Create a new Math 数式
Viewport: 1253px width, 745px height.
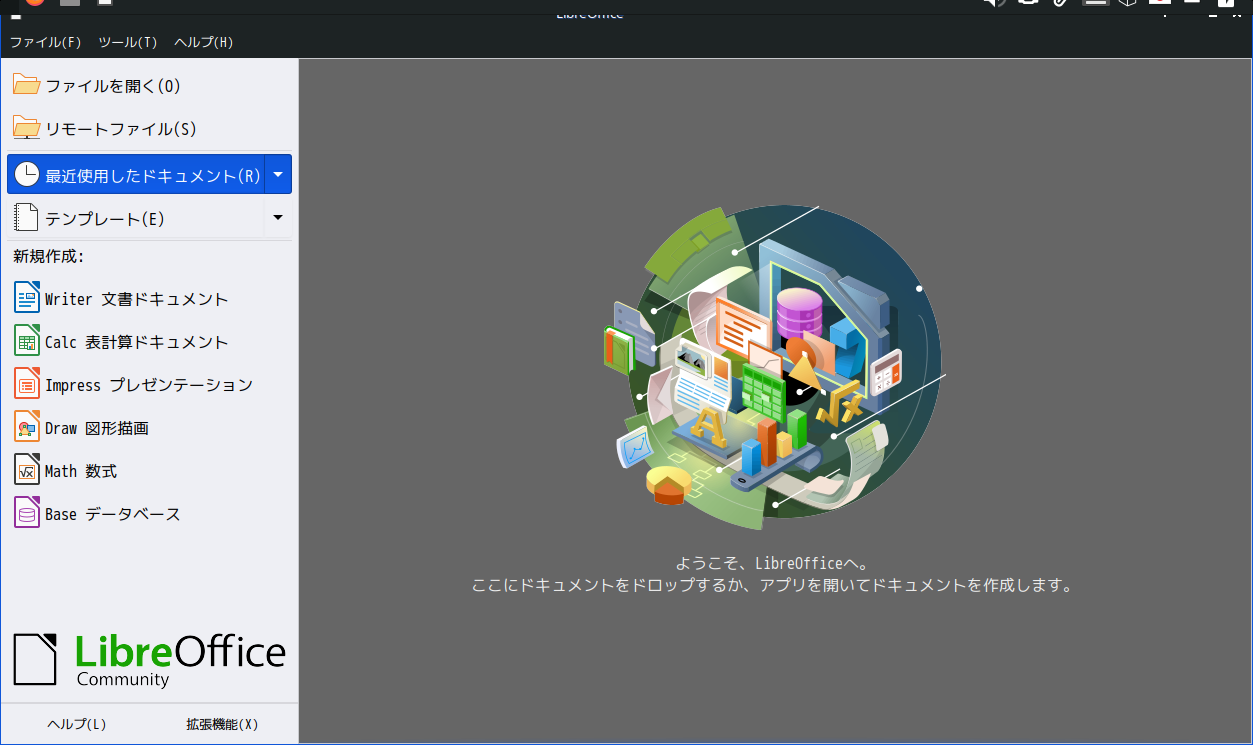(66, 471)
